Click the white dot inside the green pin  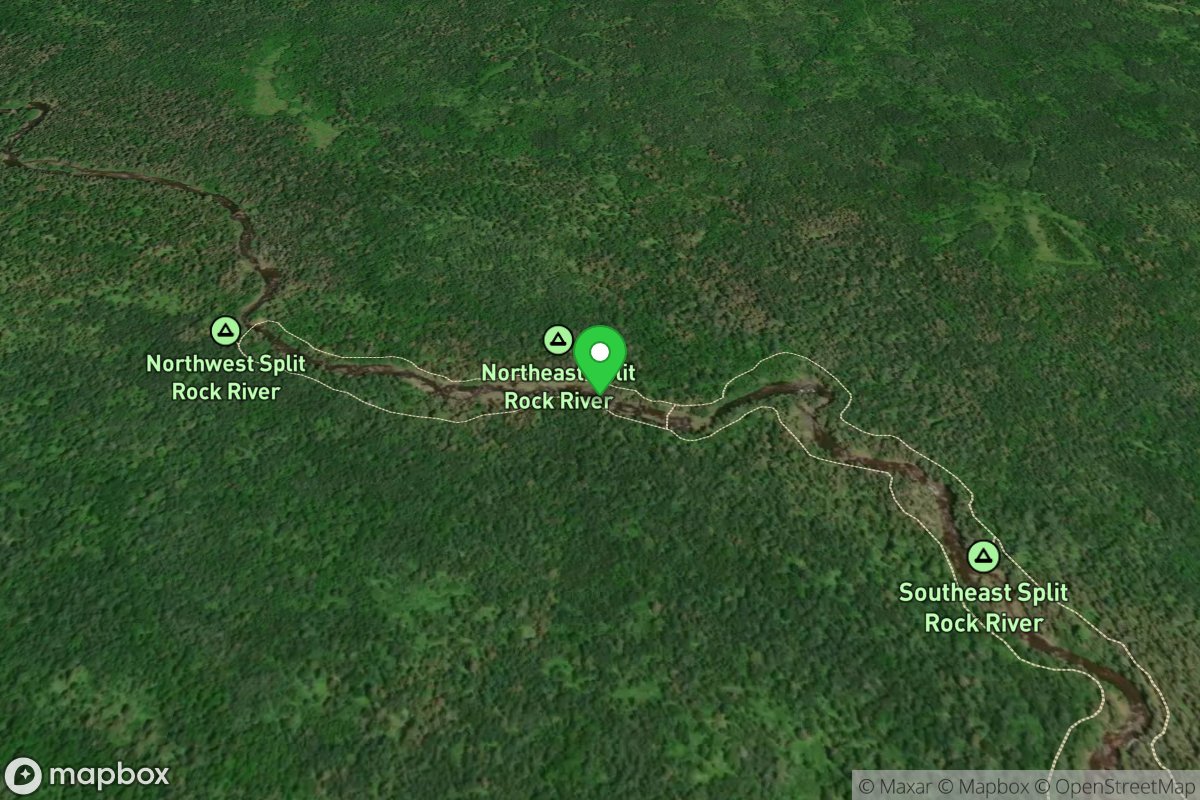click(x=600, y=352)
